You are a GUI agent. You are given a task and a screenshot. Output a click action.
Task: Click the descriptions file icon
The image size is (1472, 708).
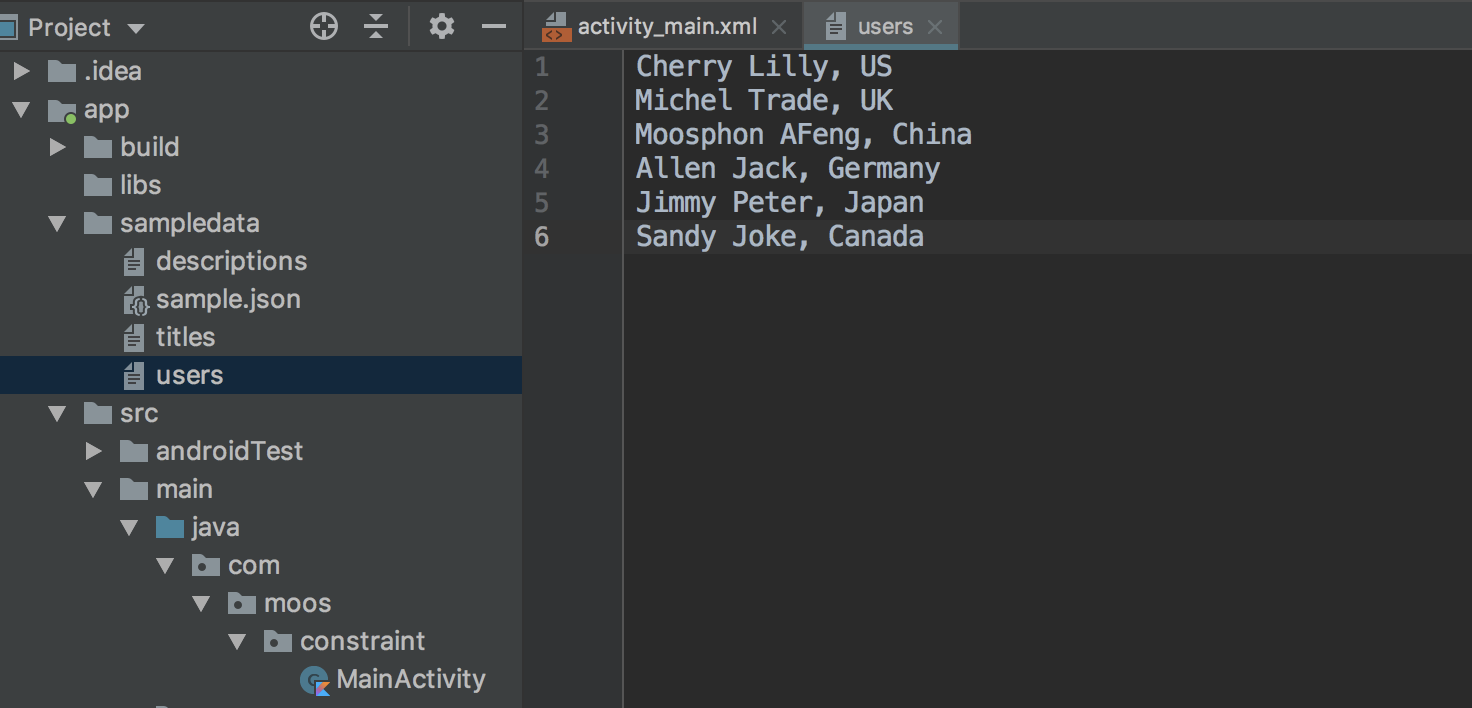(x=134, y=262)
